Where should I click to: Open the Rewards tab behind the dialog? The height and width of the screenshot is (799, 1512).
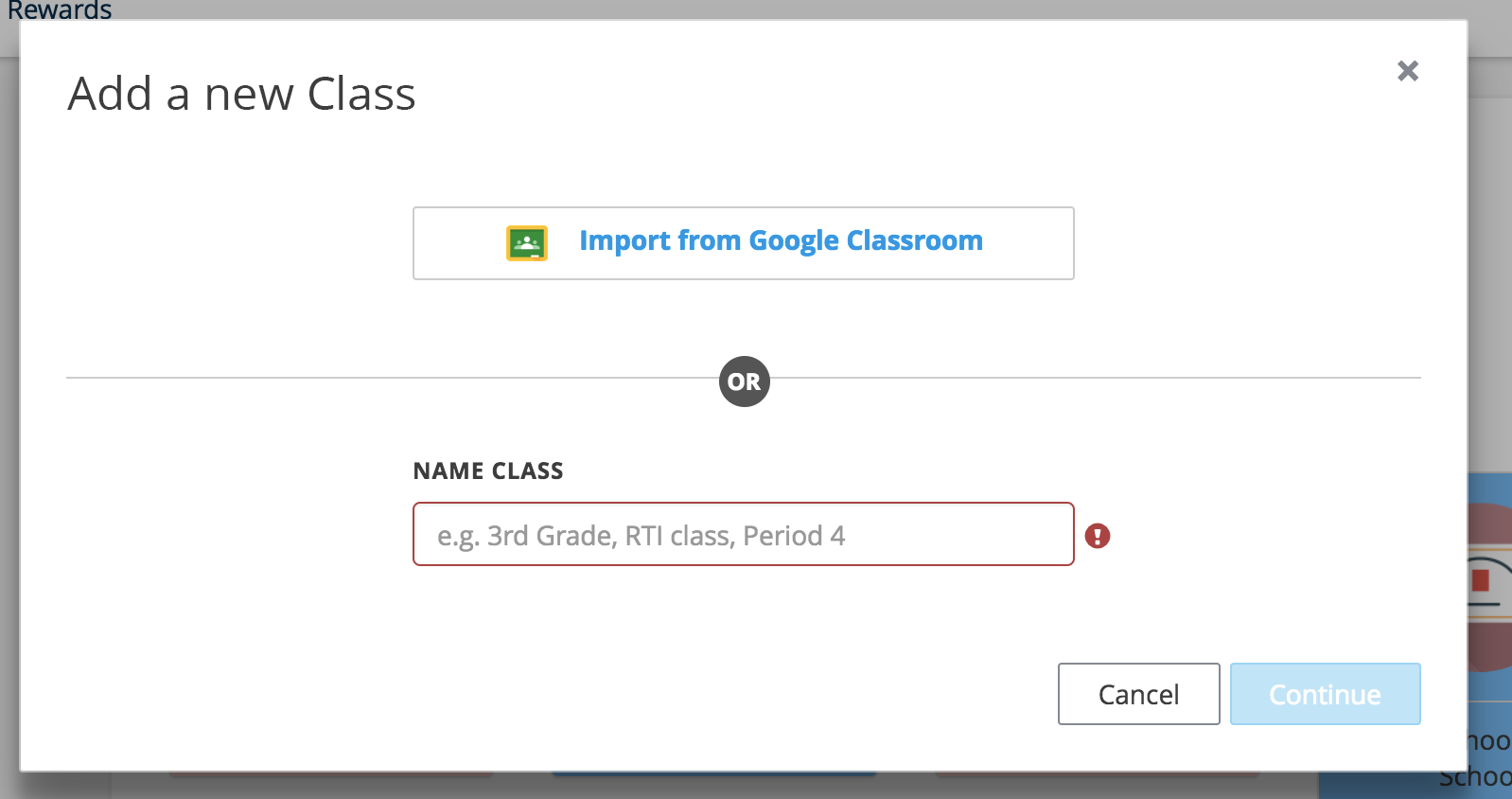(60, 9)
